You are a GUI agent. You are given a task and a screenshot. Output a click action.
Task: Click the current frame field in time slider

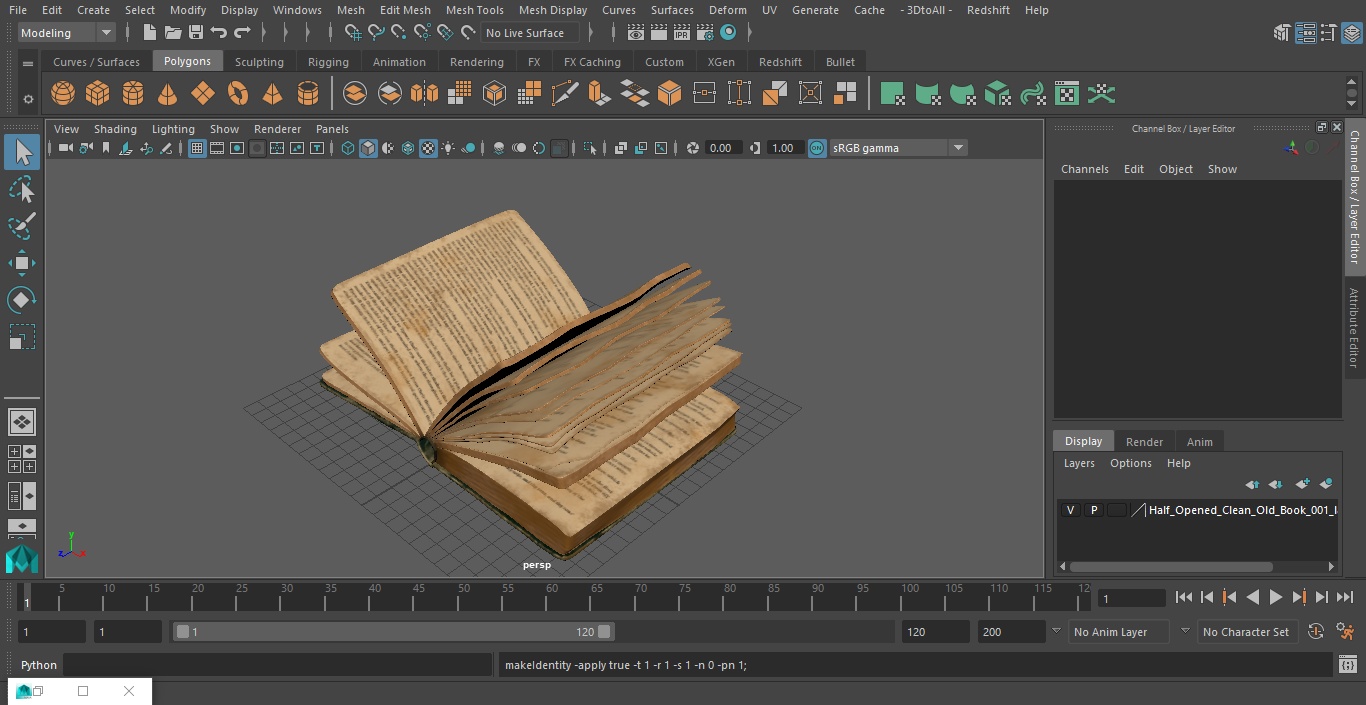[1131, 598]
